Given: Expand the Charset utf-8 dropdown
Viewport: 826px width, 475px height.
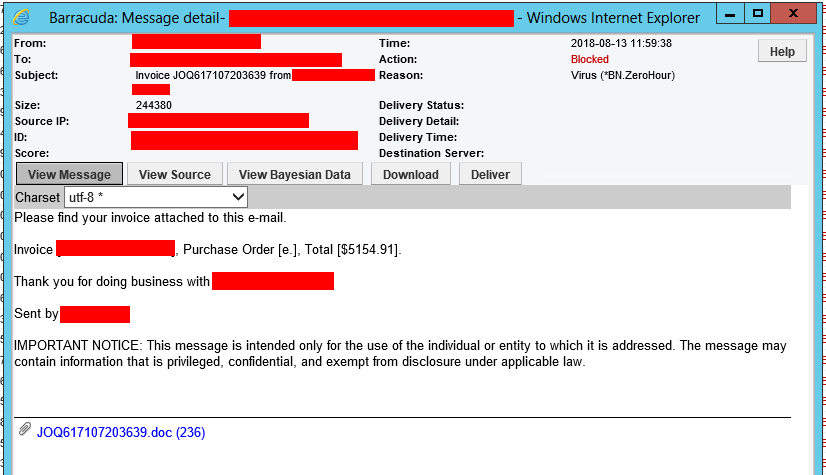Looking at the screenshot, I should 156,197.
